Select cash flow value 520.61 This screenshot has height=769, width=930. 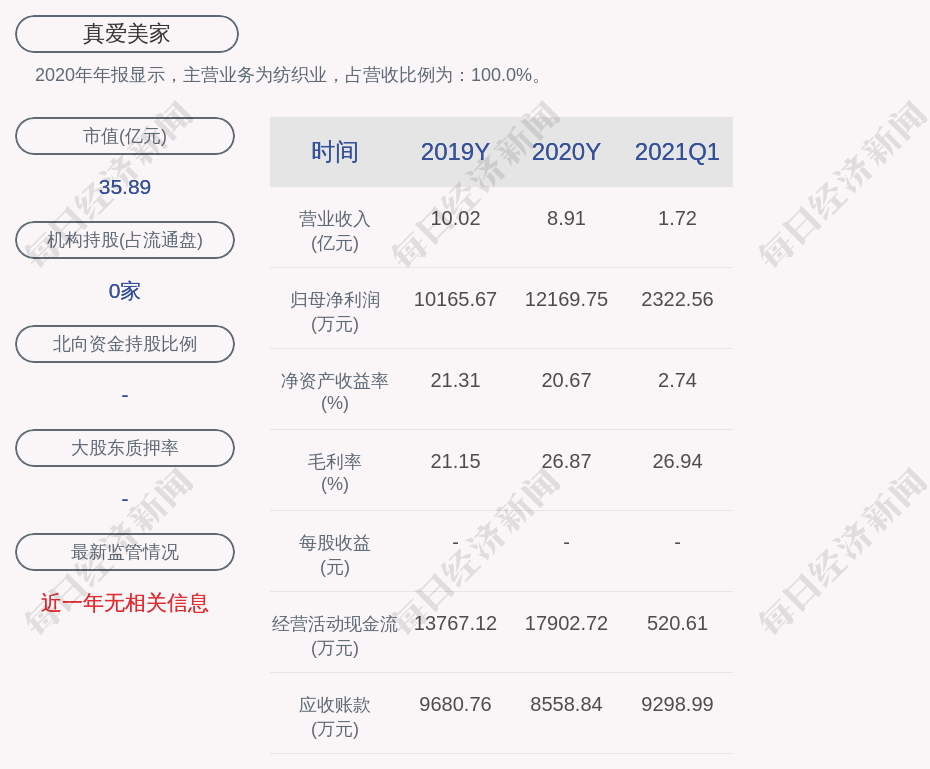point(677,623)
